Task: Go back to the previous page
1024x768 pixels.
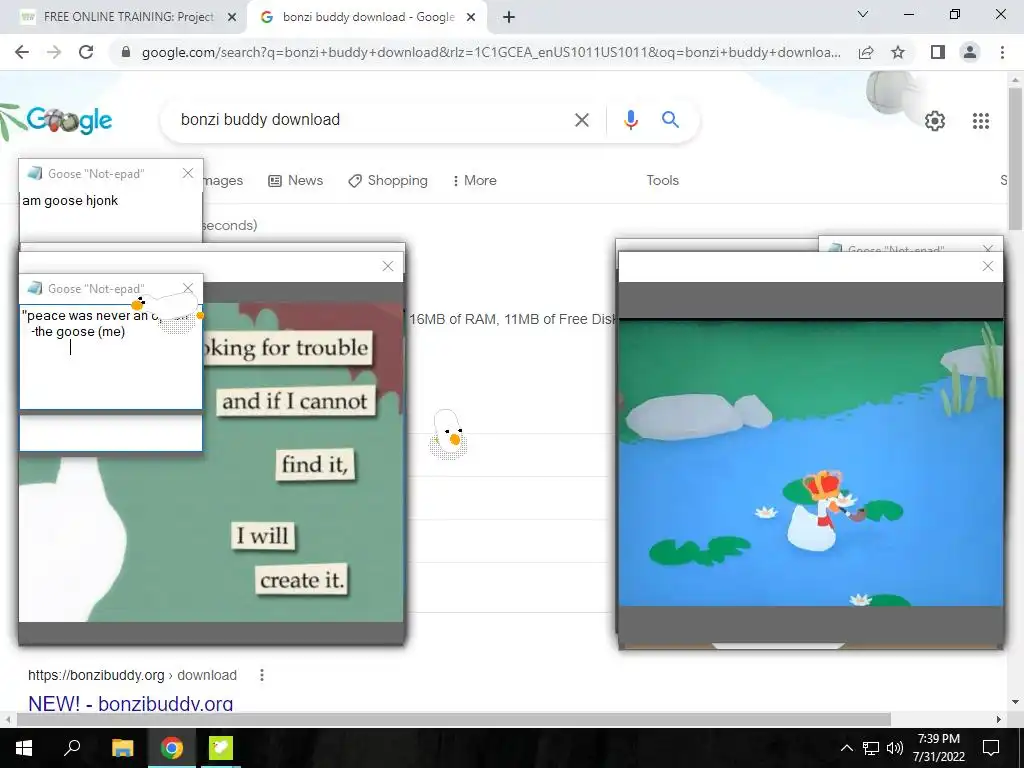Action: pyautogui.click(x=22, y=52)
